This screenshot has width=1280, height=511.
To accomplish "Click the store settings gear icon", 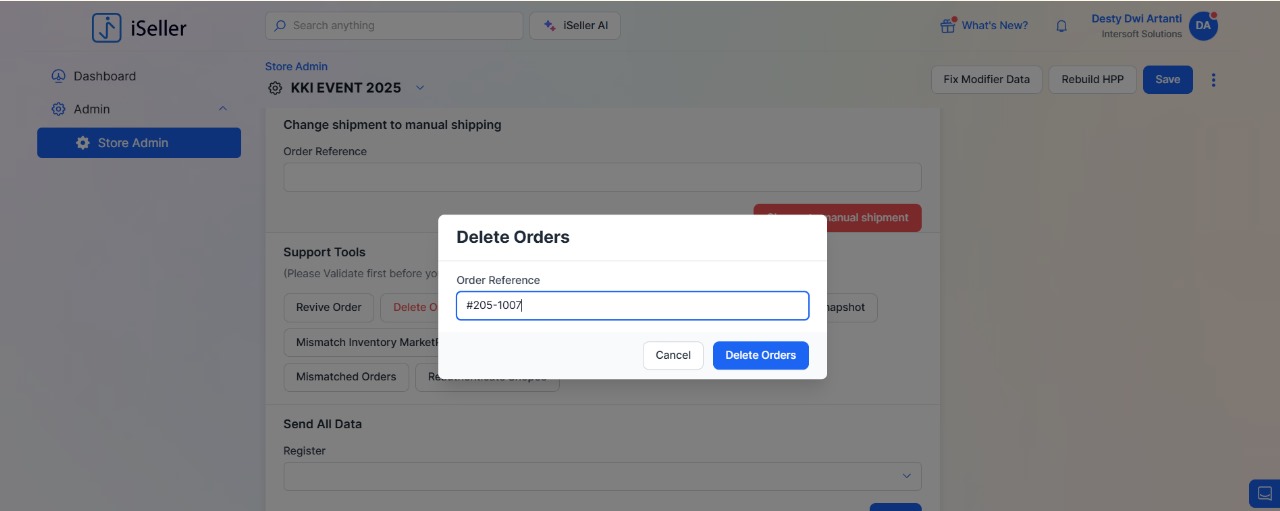I will [275, 88].
